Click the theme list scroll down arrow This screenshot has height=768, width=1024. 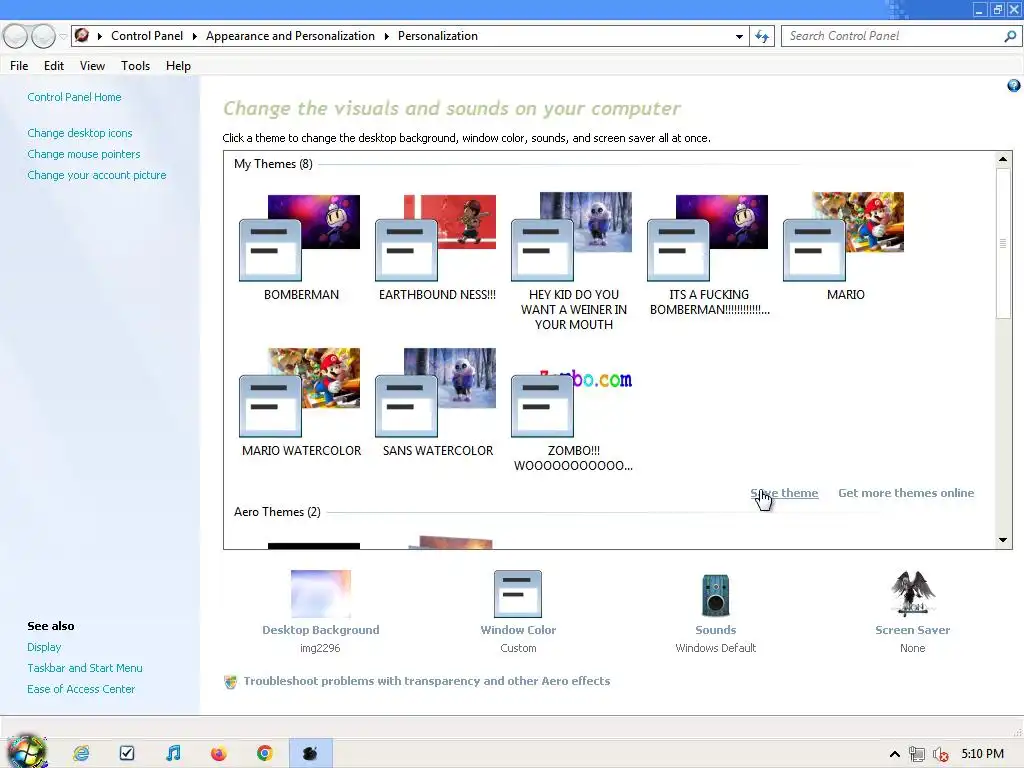[1002, 540]
